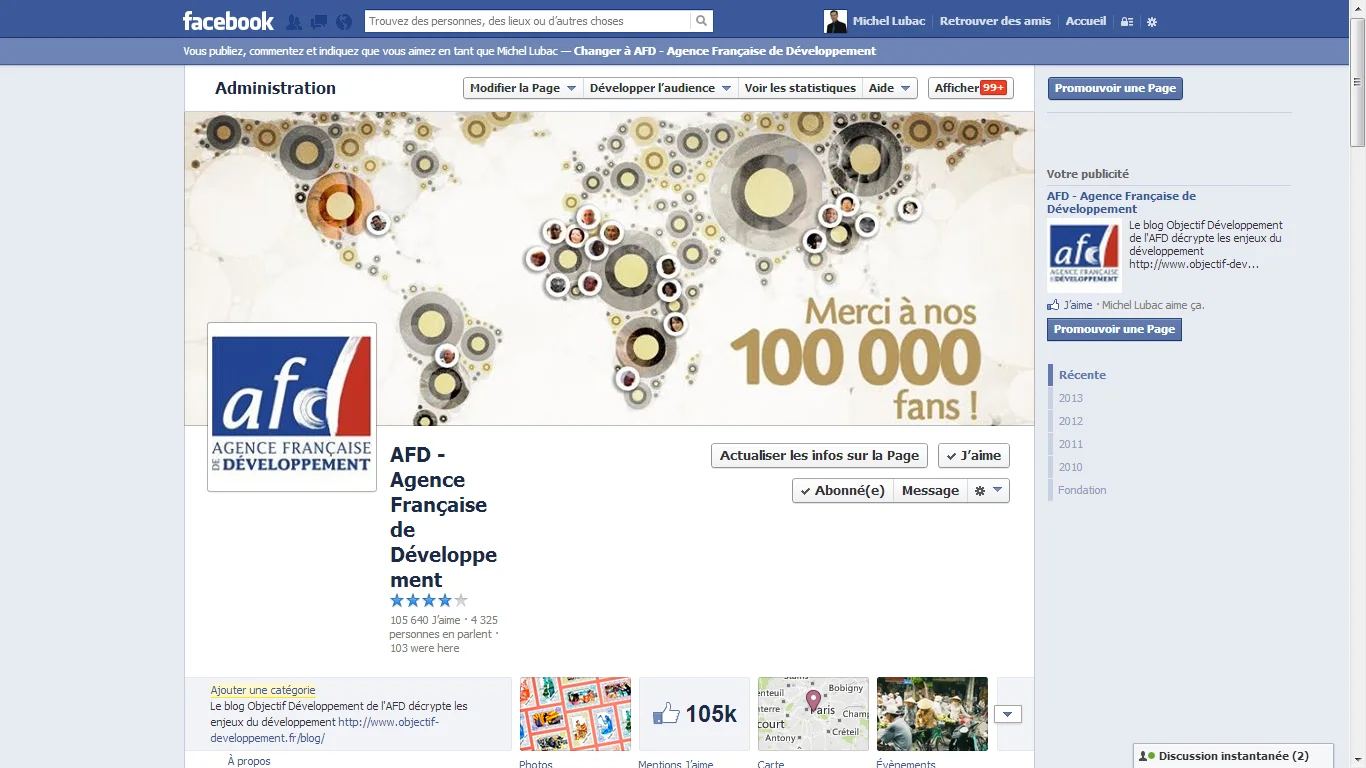The image size is (1366, 768).
Task: Open page gear options dropdown
Action: (x=988, y=490)
